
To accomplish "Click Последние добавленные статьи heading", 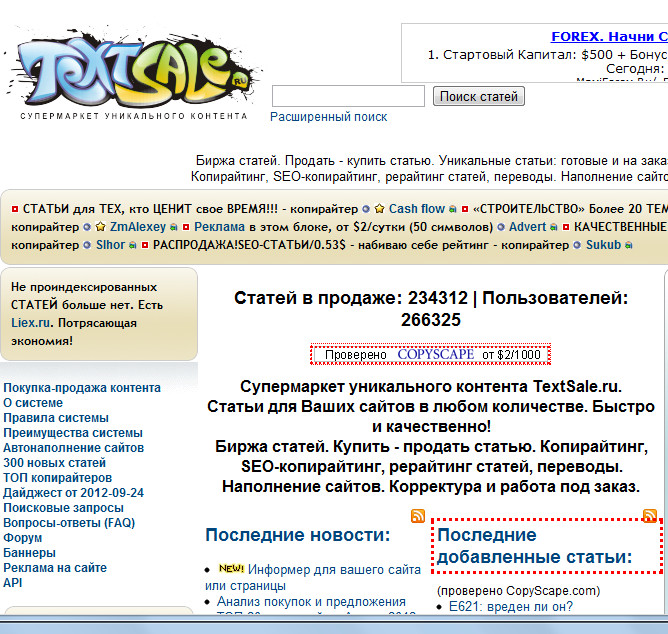I will click(534, 546).
